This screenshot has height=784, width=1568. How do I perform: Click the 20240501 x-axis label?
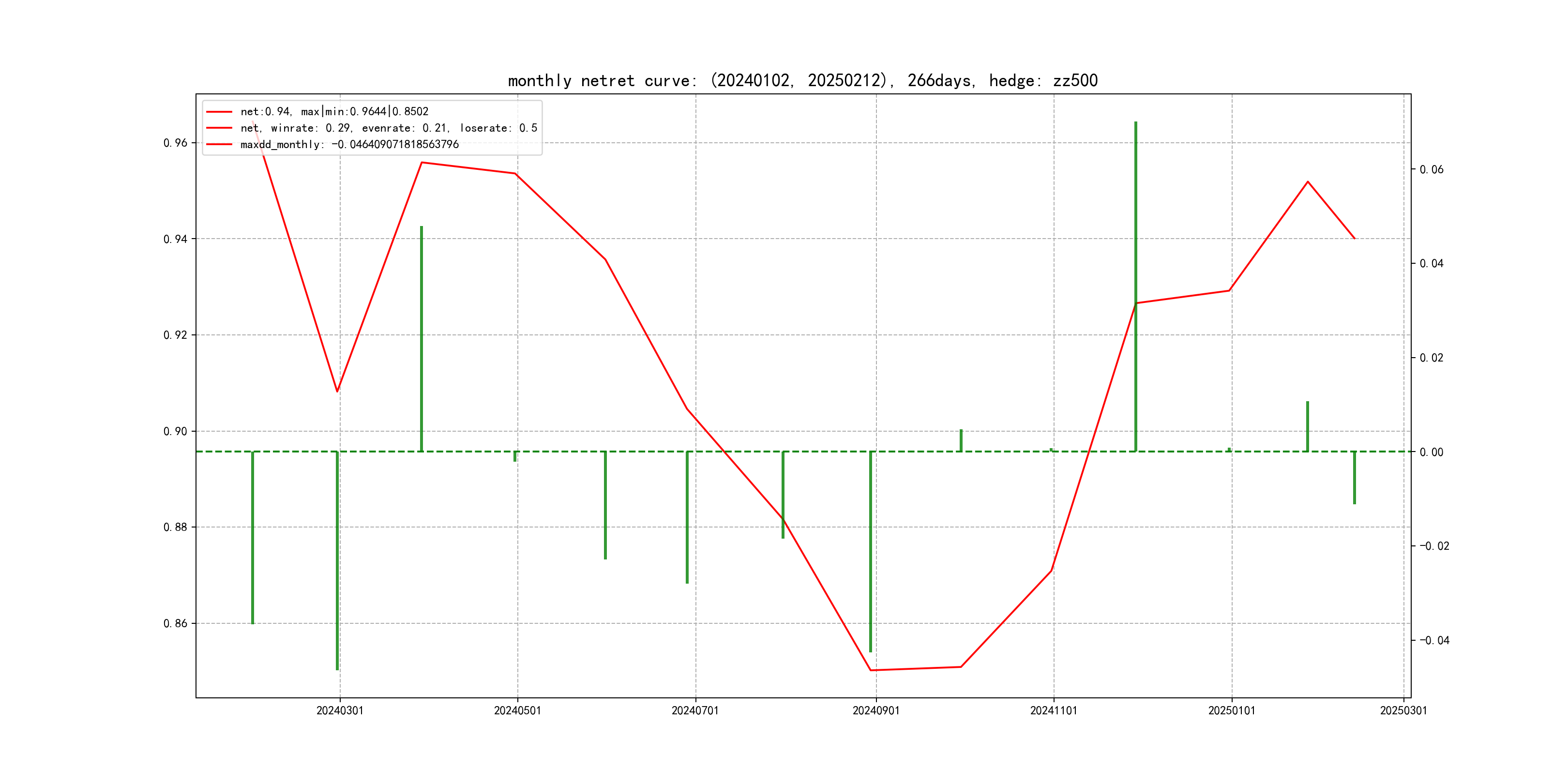pyautogui.click(x=517, y=710)
